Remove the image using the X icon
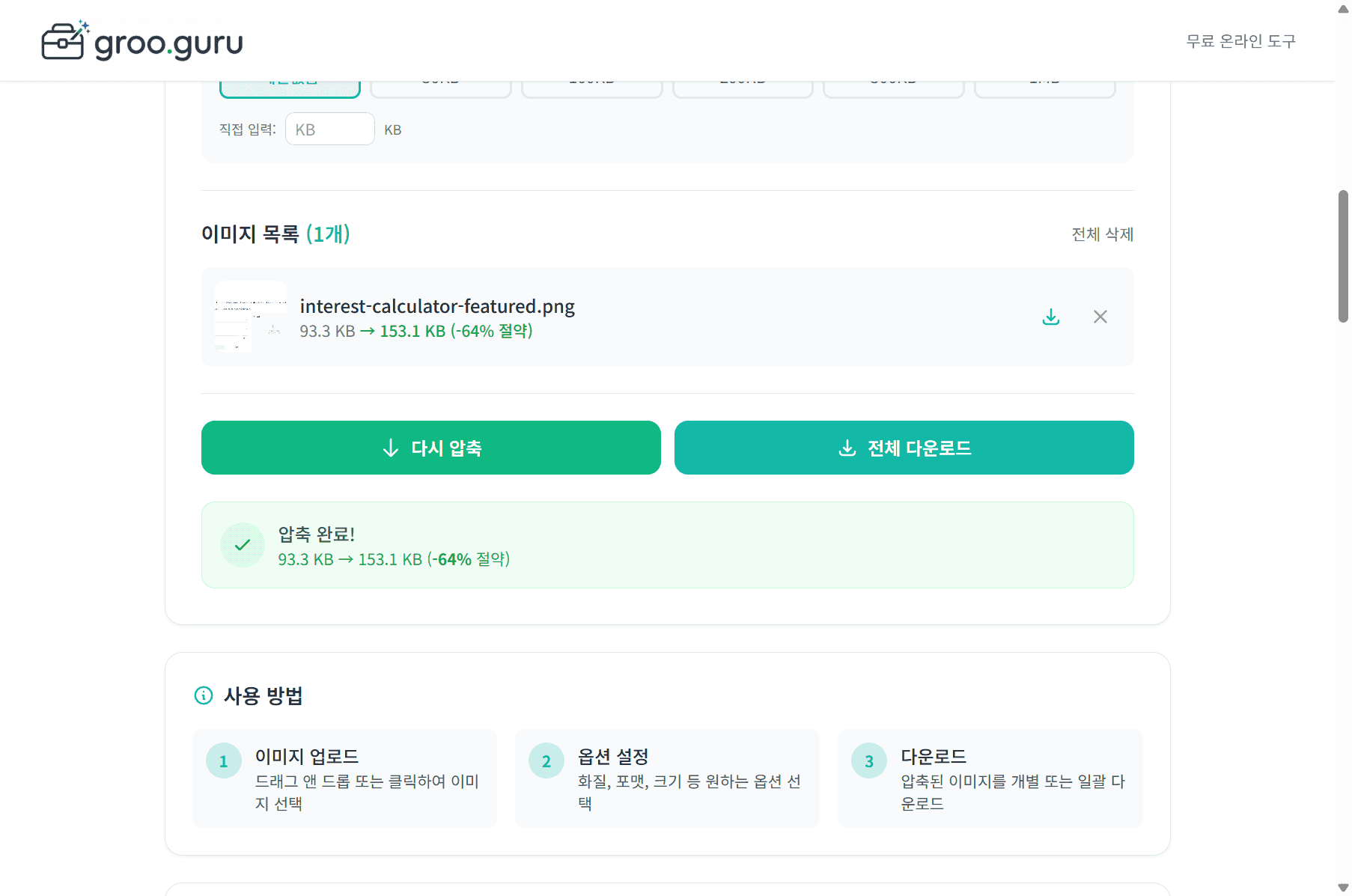 pyautogui.click(x=1100, y=317)
